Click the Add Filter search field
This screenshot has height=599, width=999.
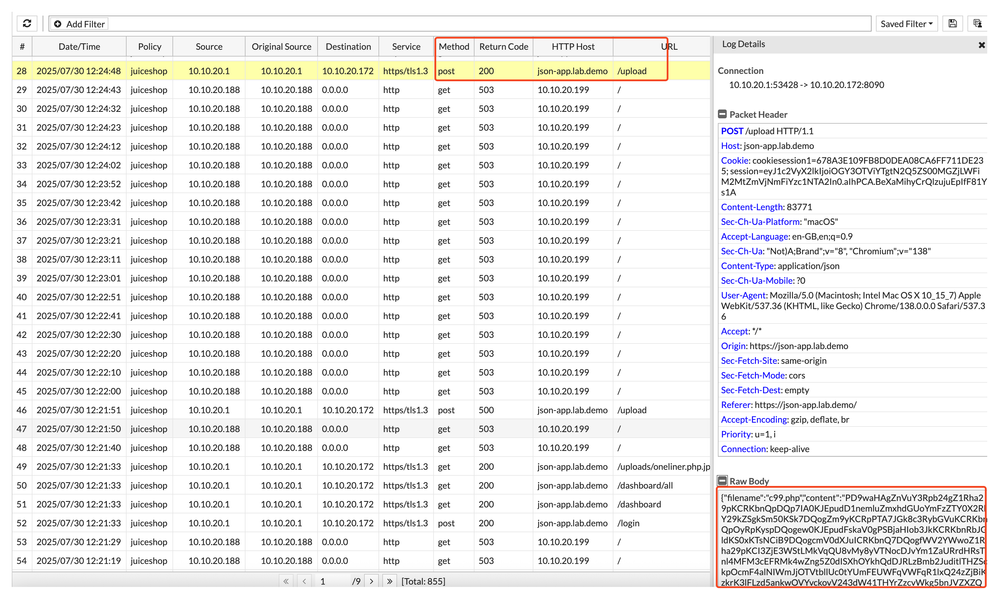(480, 24)
